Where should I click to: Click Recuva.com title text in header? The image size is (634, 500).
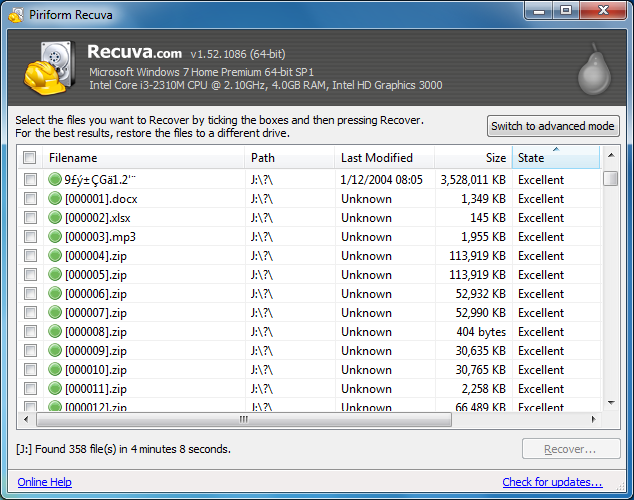[x=135, y=52]
